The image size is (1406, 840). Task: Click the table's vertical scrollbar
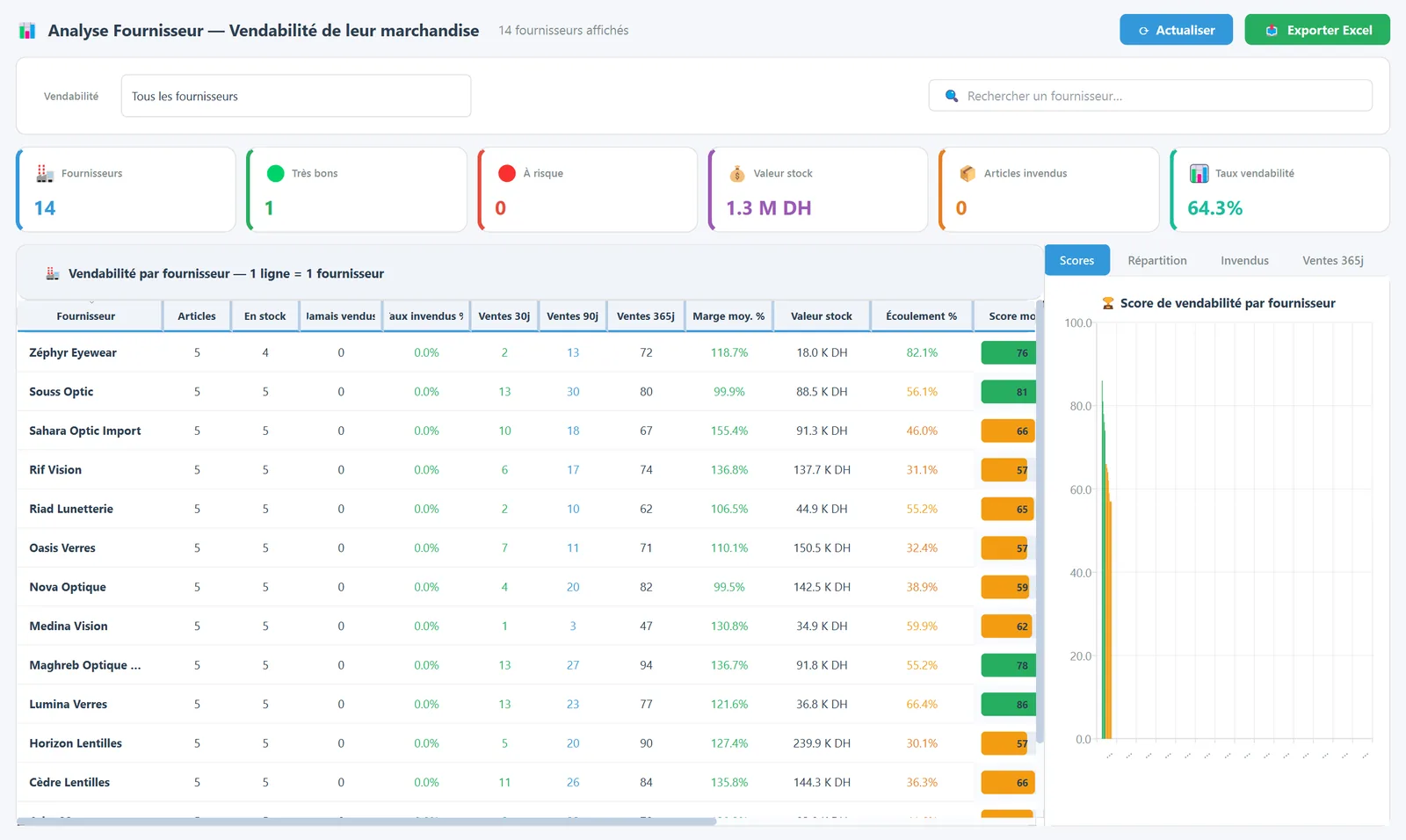click(x=1040, y=523)
